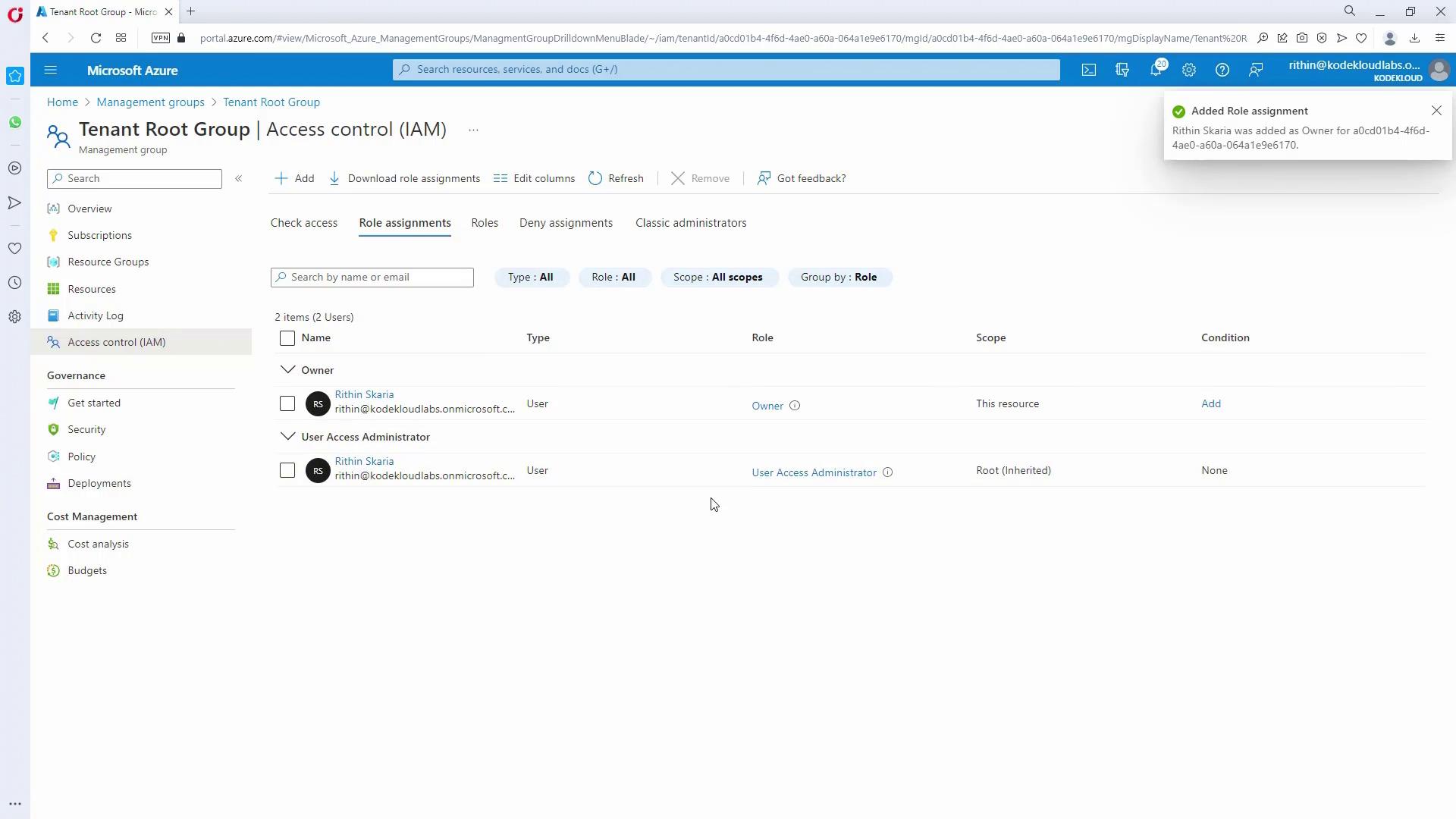Screen dimensions: 1456x819
Task: Click the Refresh toolbar icon
Action: tap(595, 178)
